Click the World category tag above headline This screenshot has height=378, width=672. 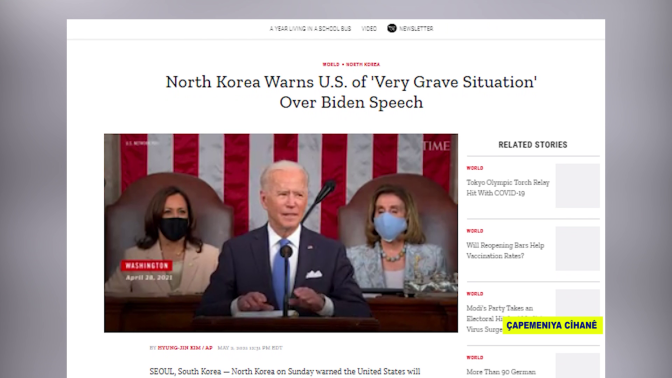[x=330, y=64]
